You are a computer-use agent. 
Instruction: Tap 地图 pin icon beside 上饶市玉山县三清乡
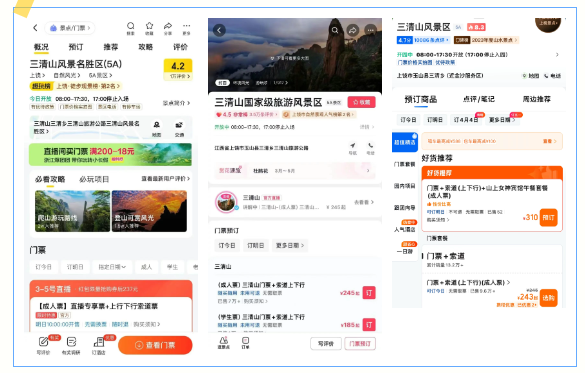[x=525, y=76]
